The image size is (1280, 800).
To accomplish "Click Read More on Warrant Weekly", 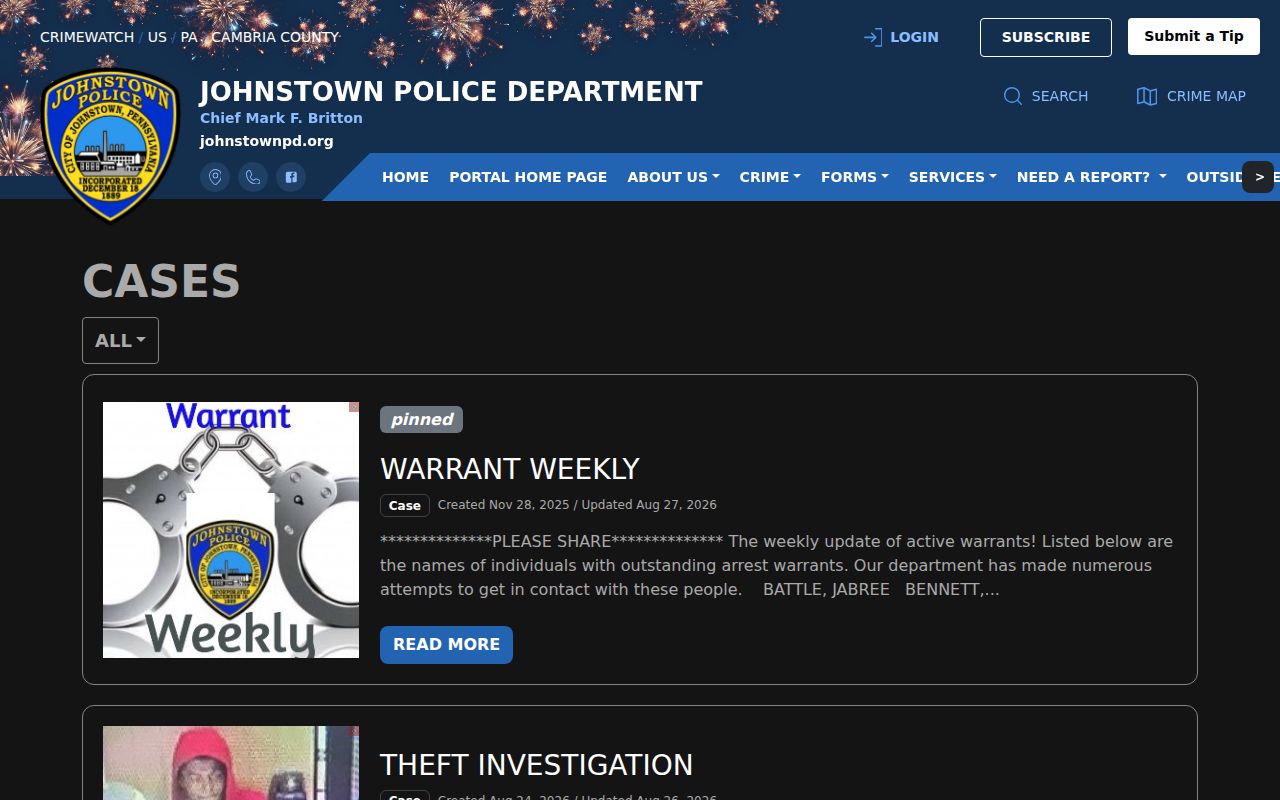I will click(446, 645).
